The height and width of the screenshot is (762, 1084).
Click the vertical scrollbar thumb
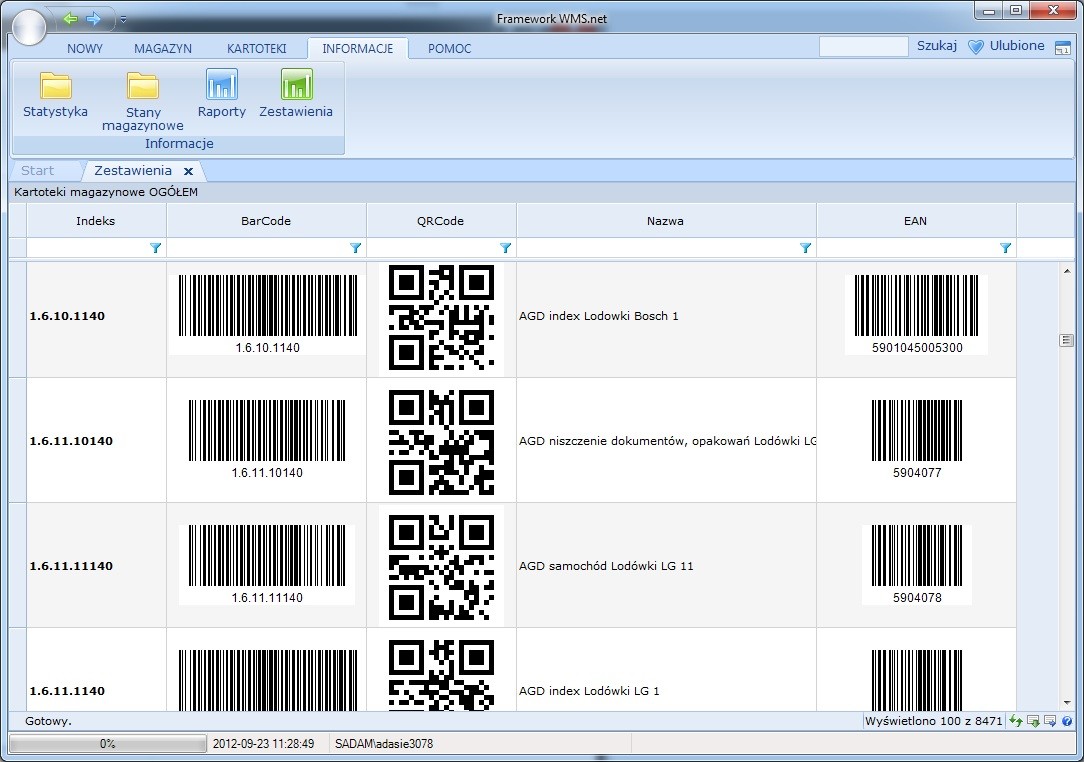(x=1066, y=340)
